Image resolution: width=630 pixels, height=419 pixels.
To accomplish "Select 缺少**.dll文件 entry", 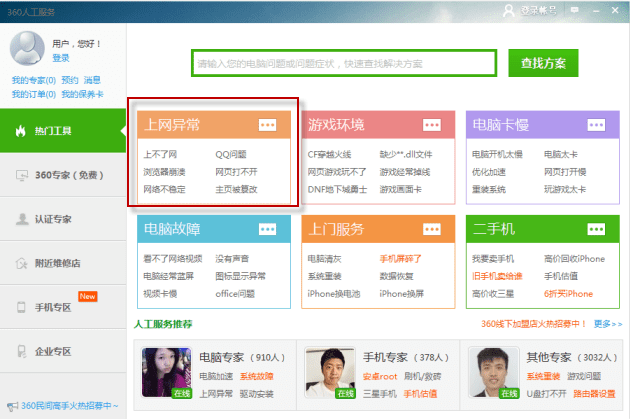I will pyautogui.click(x=406, y=154).
